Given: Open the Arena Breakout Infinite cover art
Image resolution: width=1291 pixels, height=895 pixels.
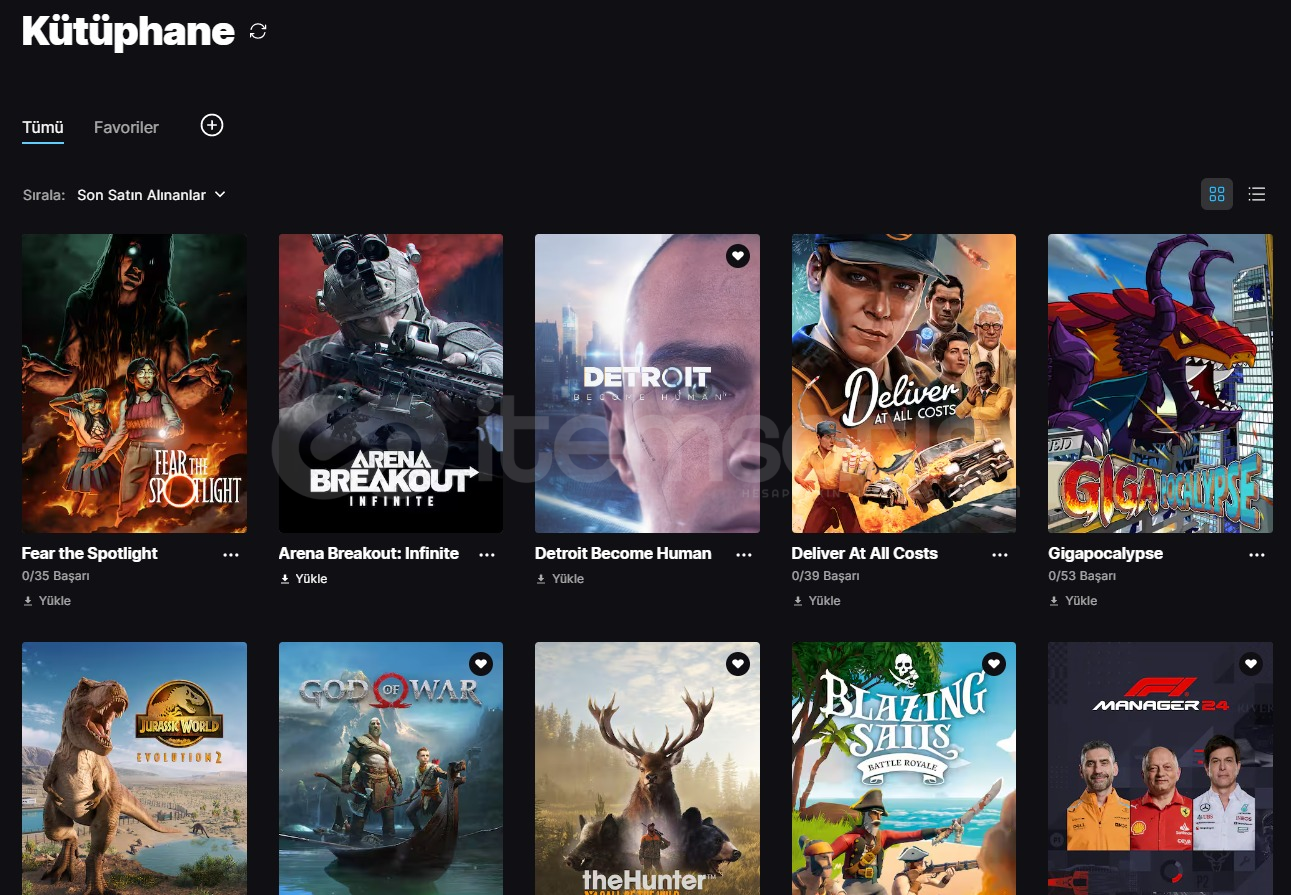Looking at the screenshot, I should click(x=391, y=383).
